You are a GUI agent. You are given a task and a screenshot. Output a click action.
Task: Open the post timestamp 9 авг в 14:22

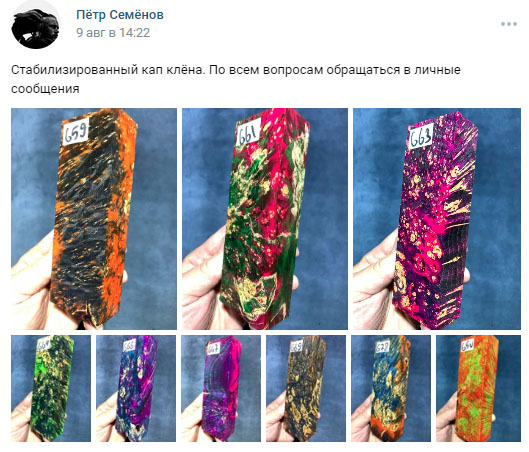coord(113,33)
